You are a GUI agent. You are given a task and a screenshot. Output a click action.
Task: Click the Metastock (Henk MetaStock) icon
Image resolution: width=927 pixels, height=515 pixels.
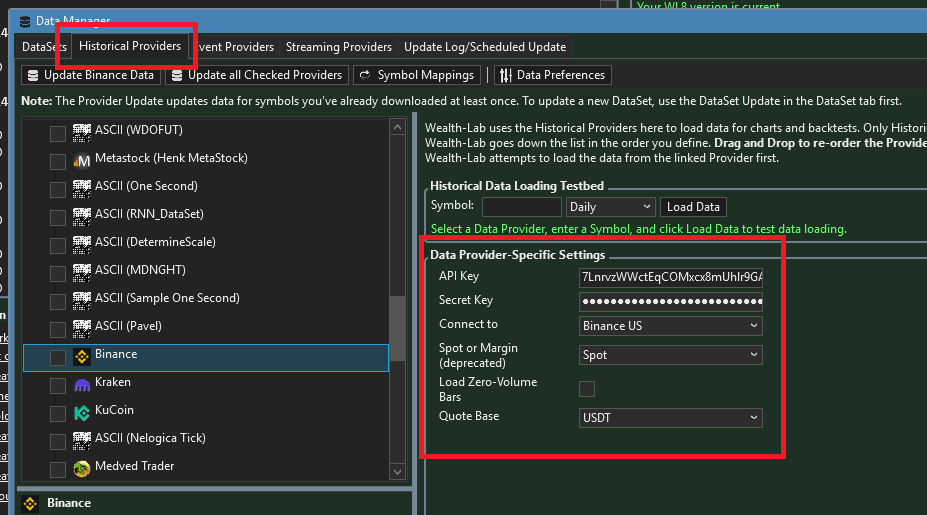pos(82,161)
